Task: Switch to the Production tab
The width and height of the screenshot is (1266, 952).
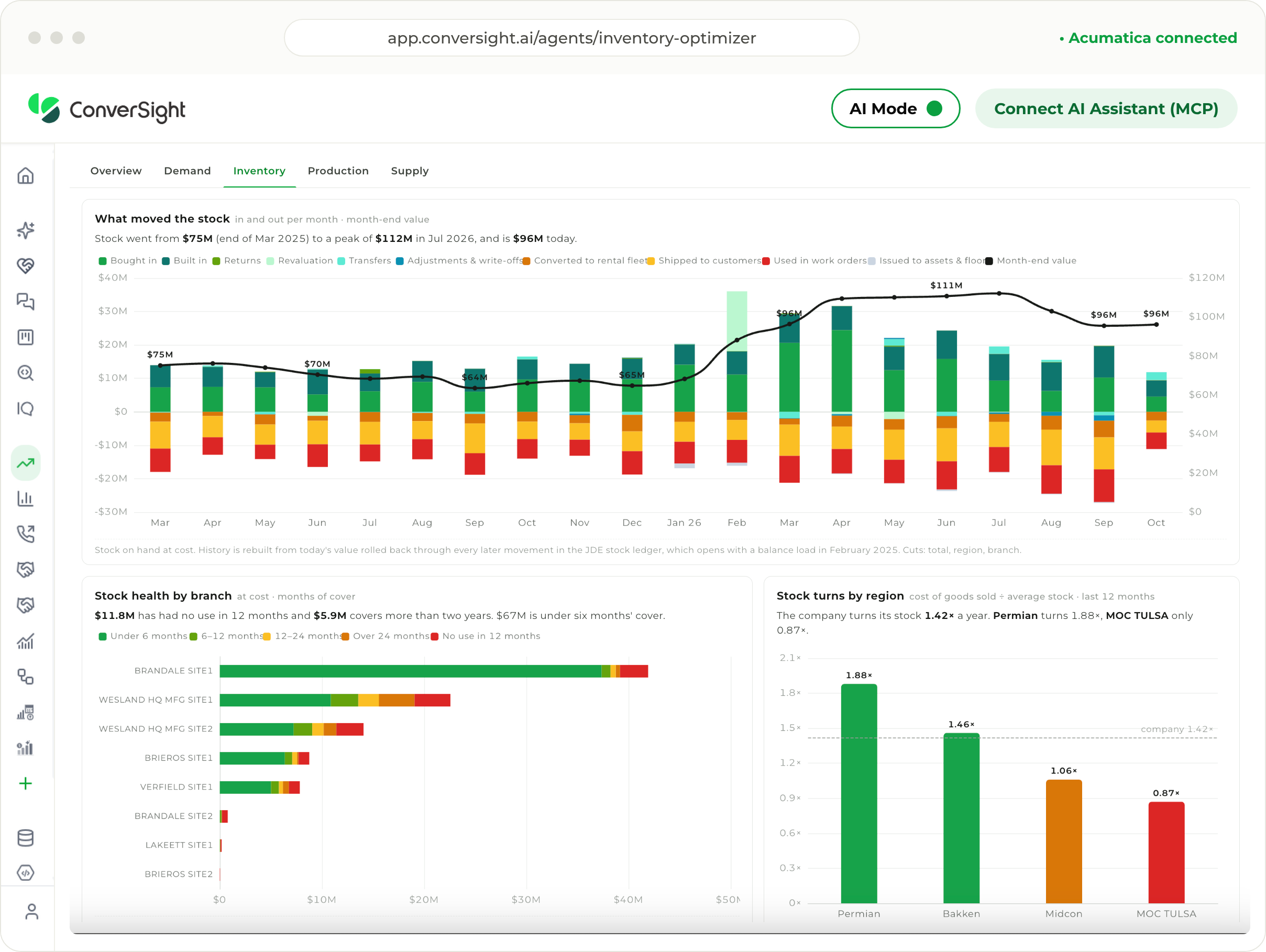Action: 338,171
